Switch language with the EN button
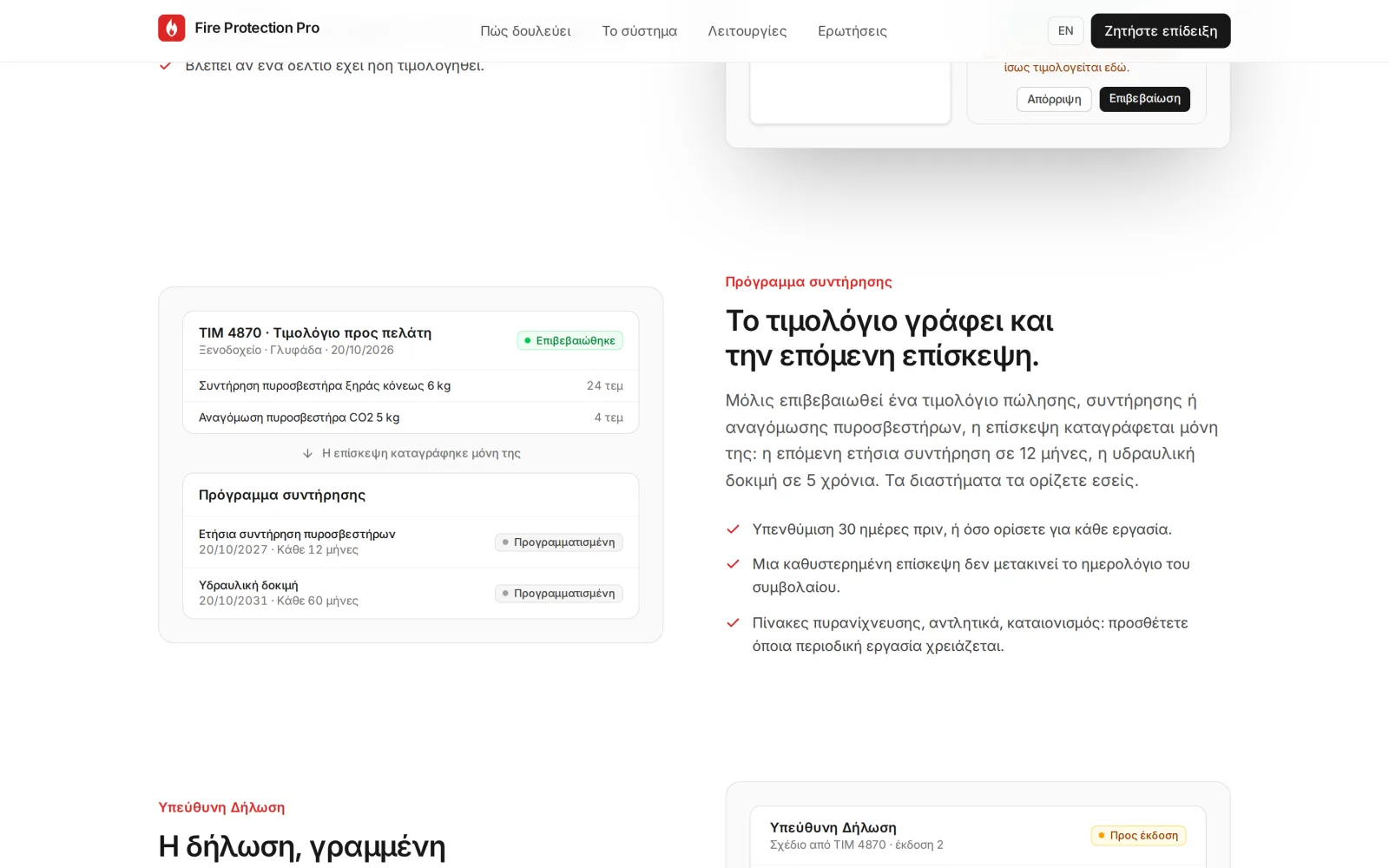 (1065, 30)
